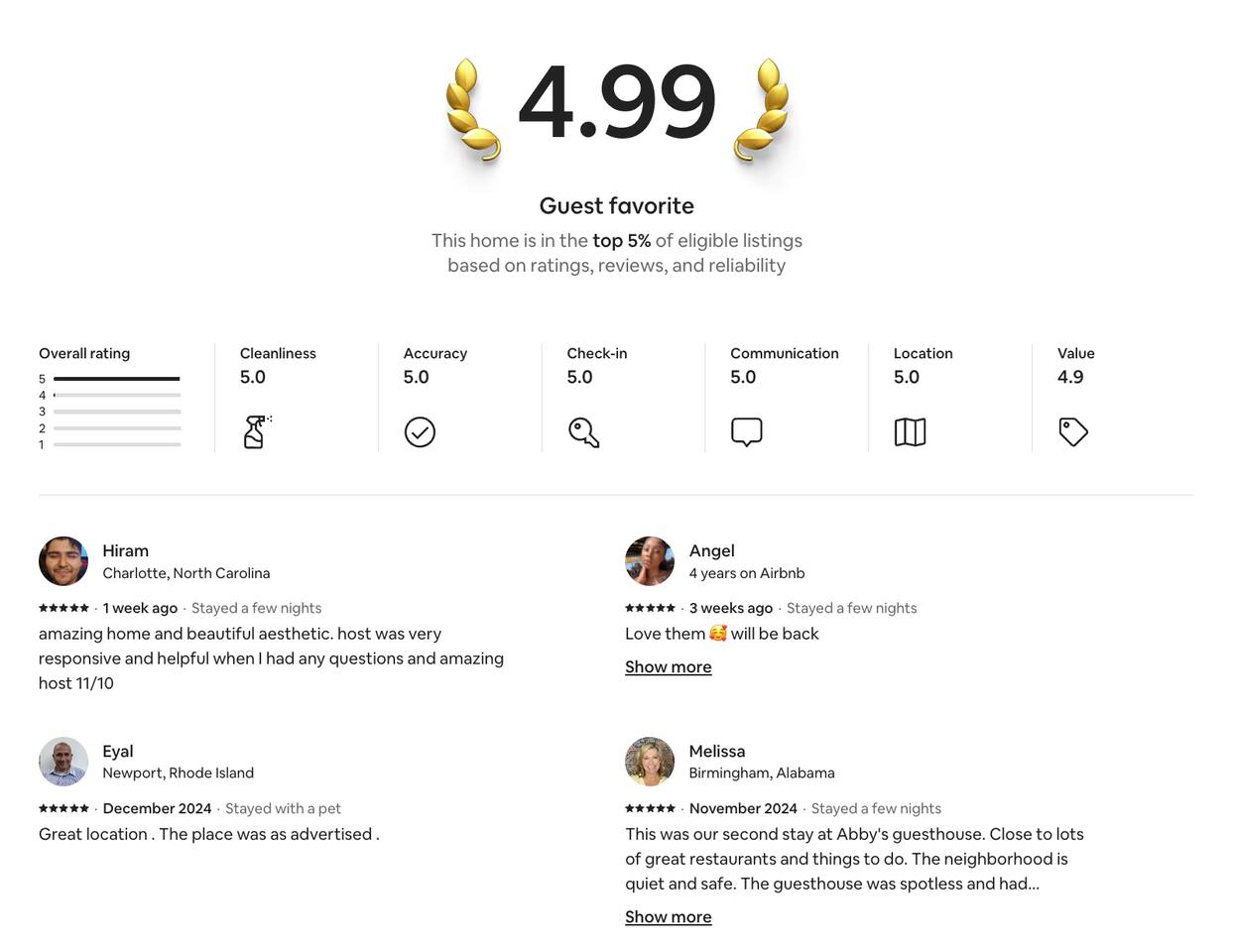
Task: Click the left golden laurel icon
Action: tap(471, 110)
